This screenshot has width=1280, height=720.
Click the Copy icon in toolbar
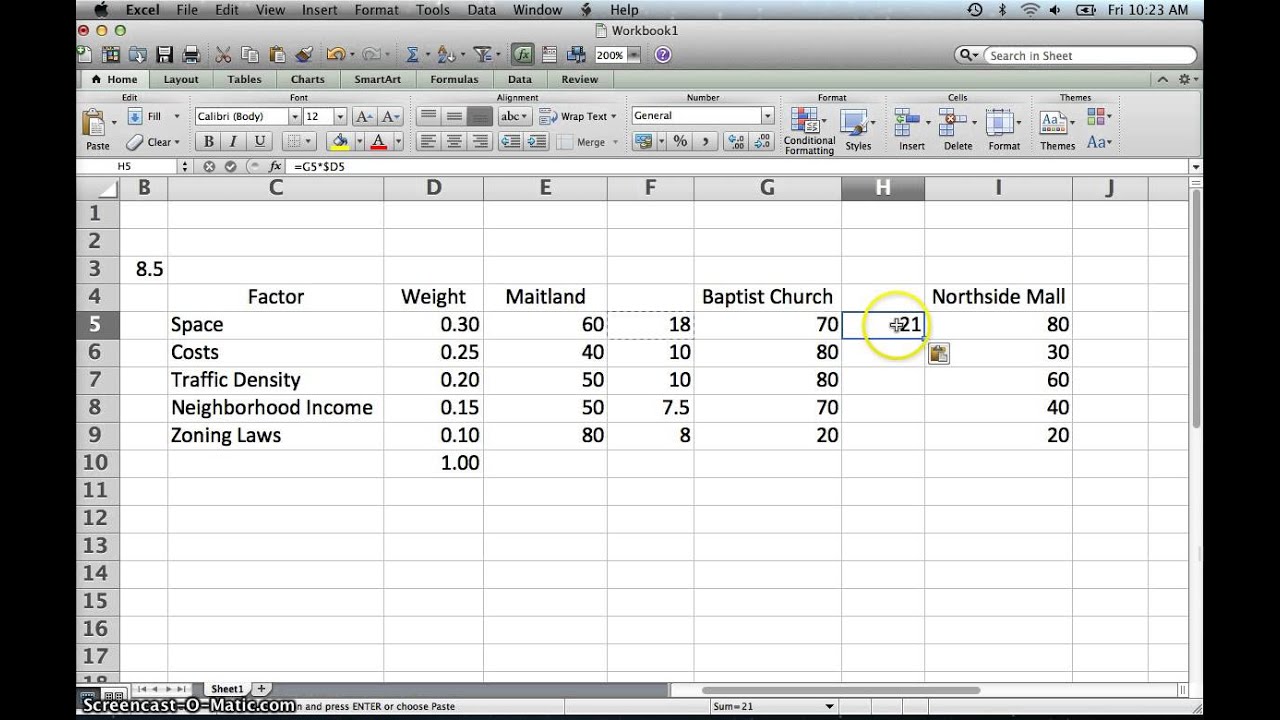250,55
